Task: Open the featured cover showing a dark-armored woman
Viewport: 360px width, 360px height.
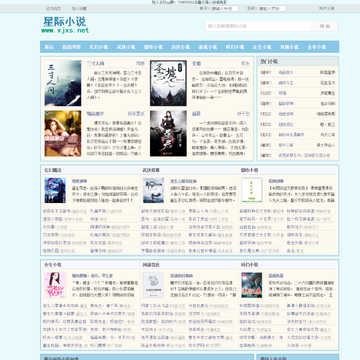Action: click(168, 133)
